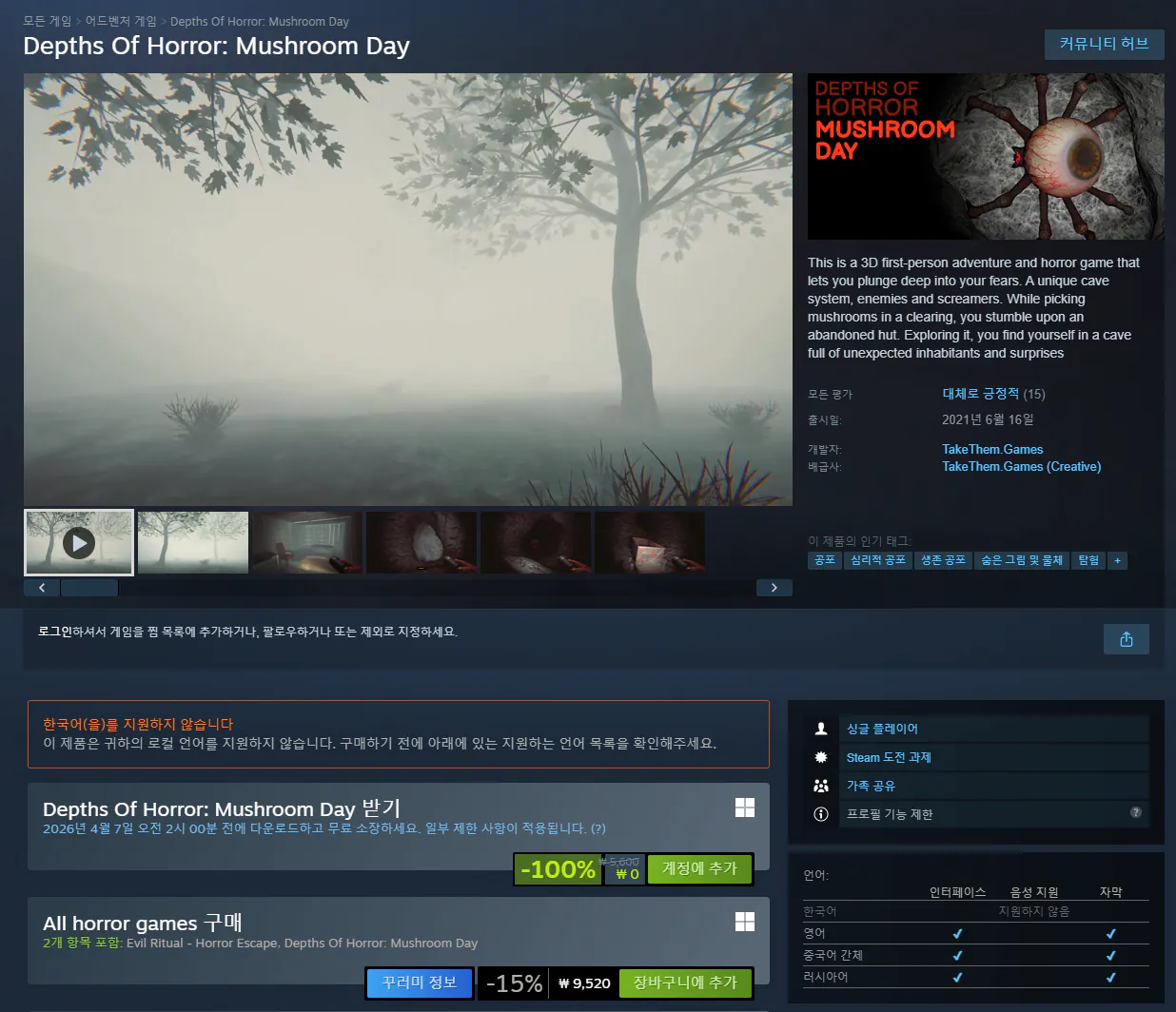1176x1012 pixels.
Task: Click 계정에 추가 to claim the free game
Action: [x=700, y=868]
